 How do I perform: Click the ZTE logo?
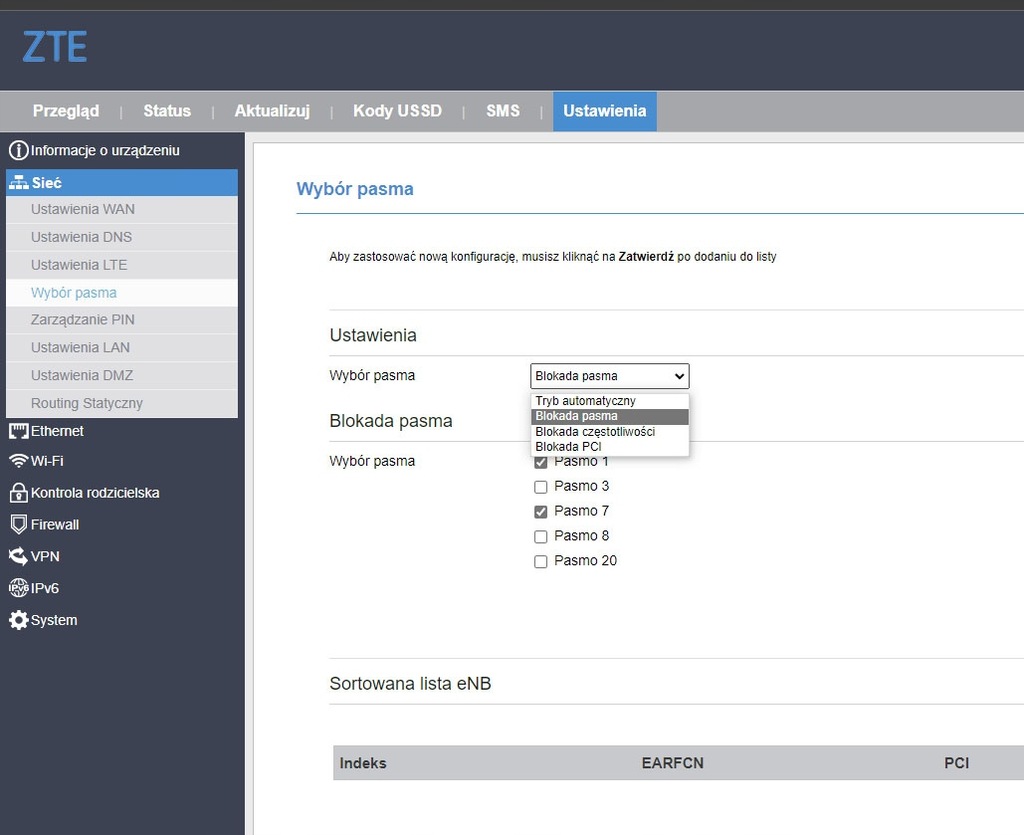tap(55, 47)
